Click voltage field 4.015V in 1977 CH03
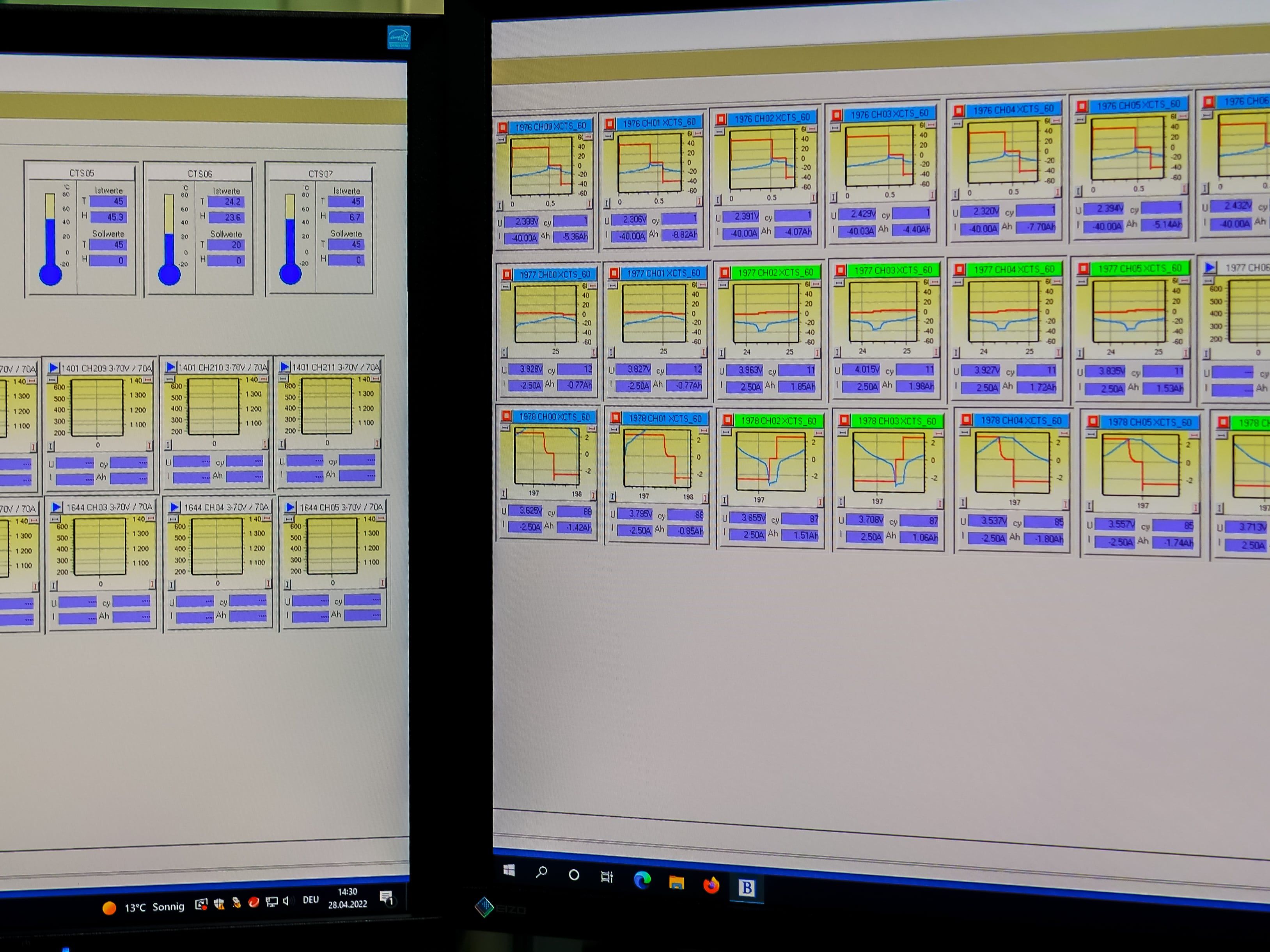 (861, 370)
